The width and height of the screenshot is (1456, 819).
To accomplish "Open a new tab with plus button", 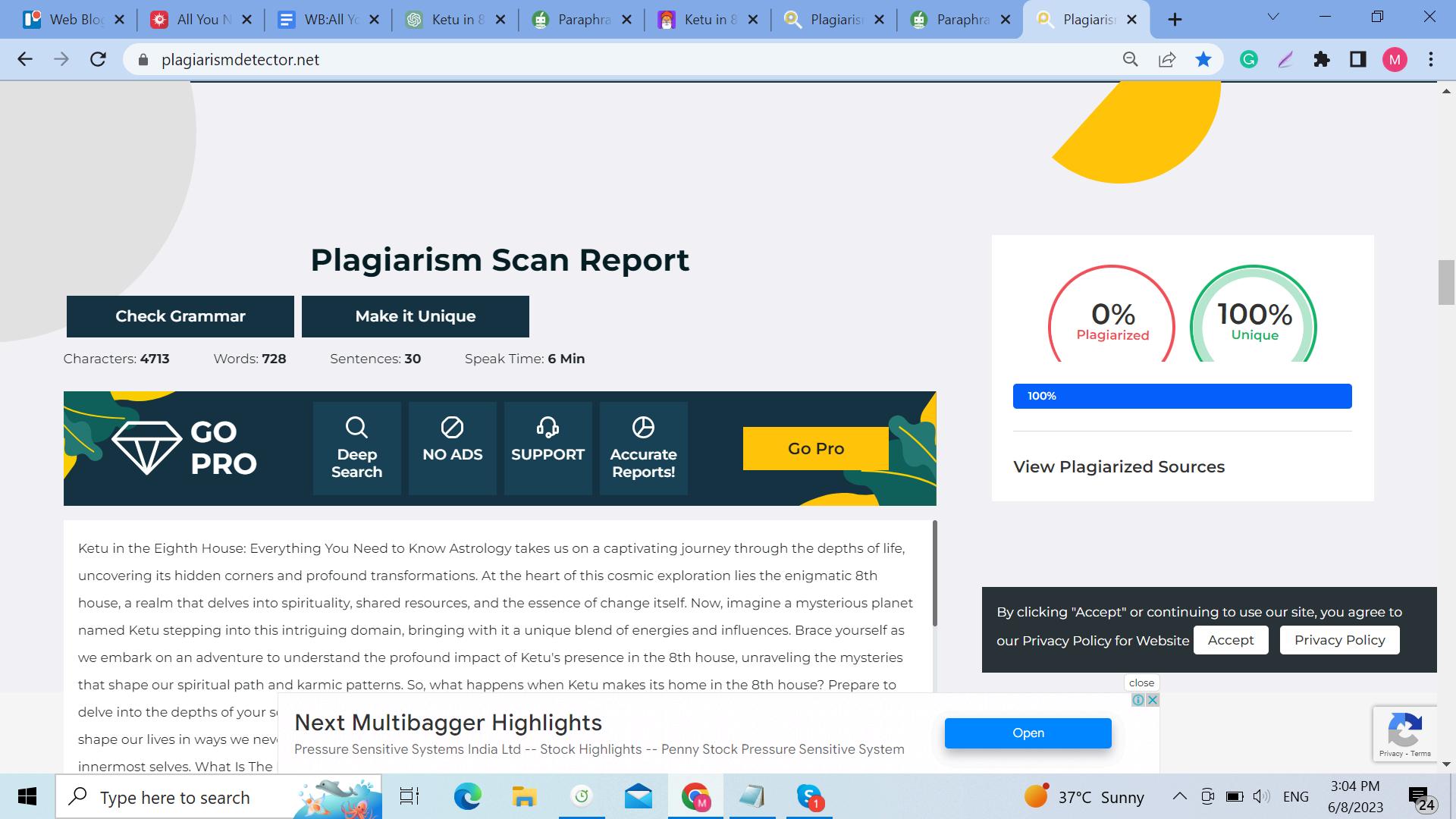I will [x=1175, y=20].
